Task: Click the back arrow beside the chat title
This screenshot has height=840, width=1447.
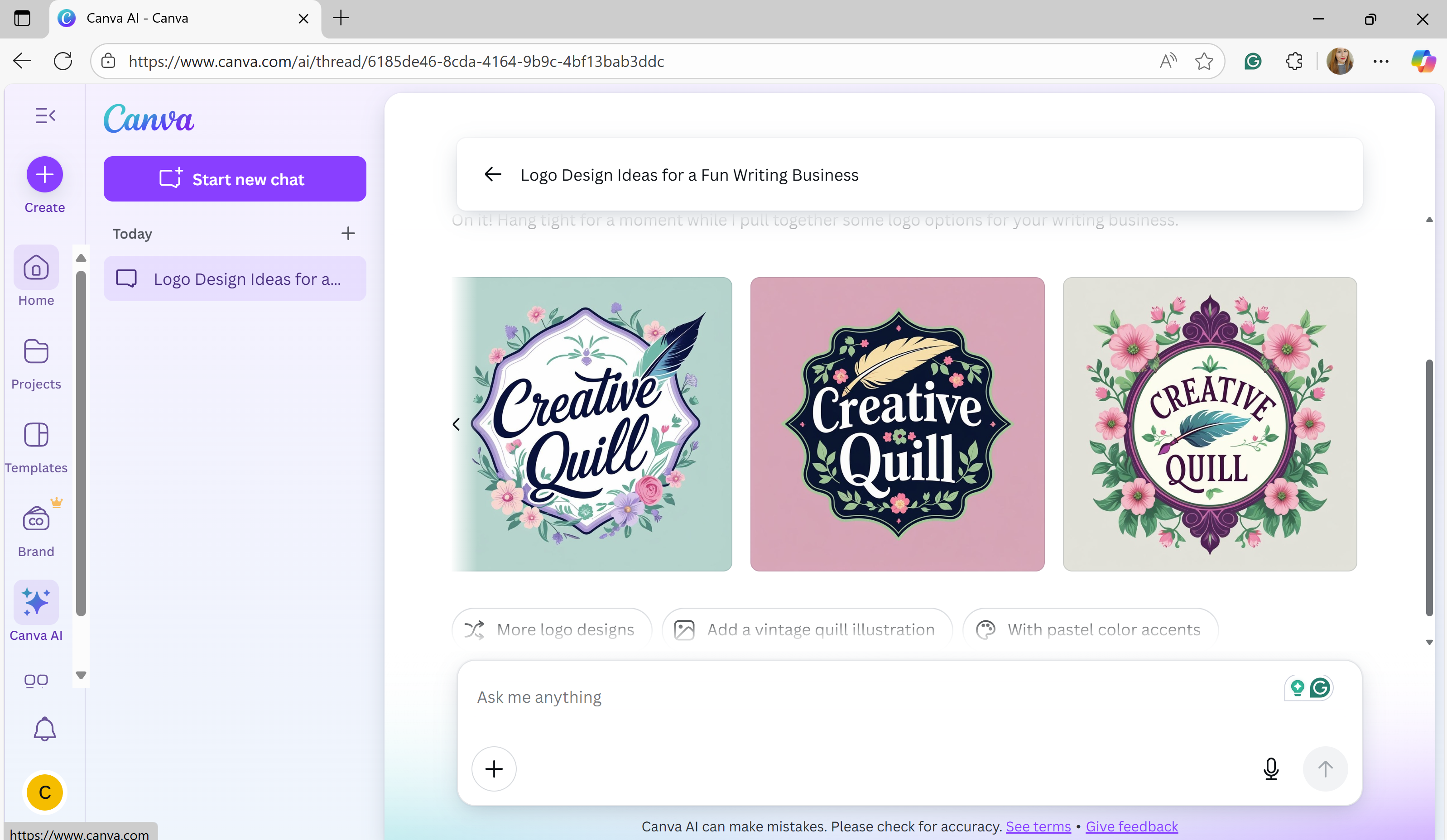Action: (493, 174)
